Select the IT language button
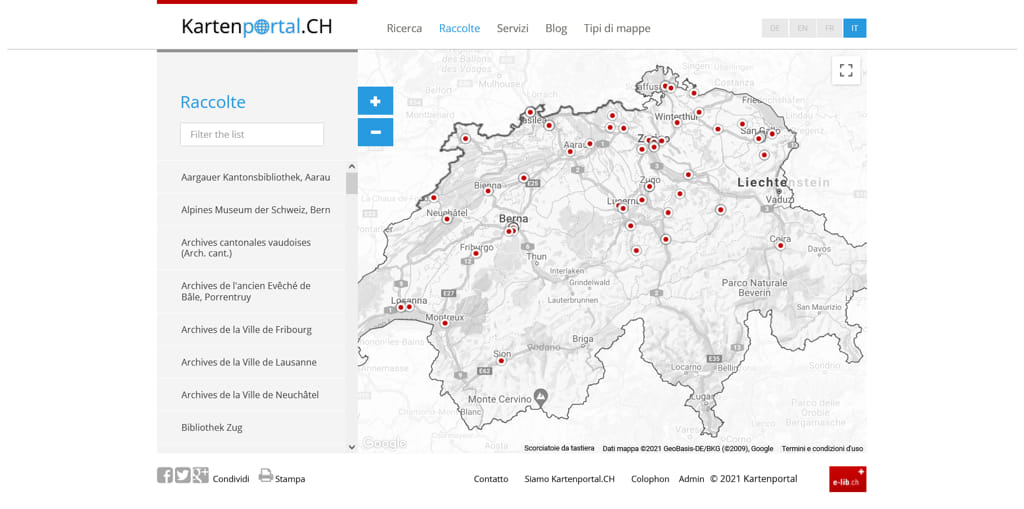Screen dimensions: 1024x509 pos(855,28)
